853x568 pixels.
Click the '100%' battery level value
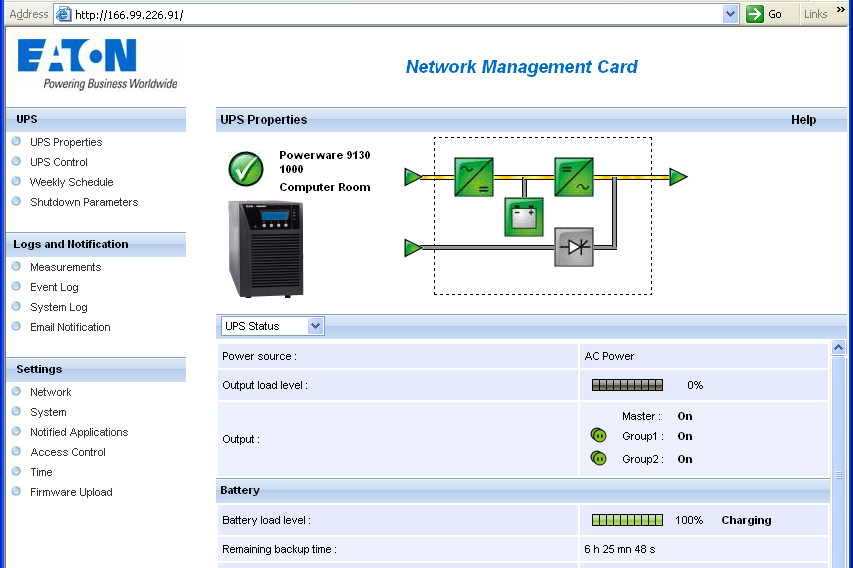point(689,520)
